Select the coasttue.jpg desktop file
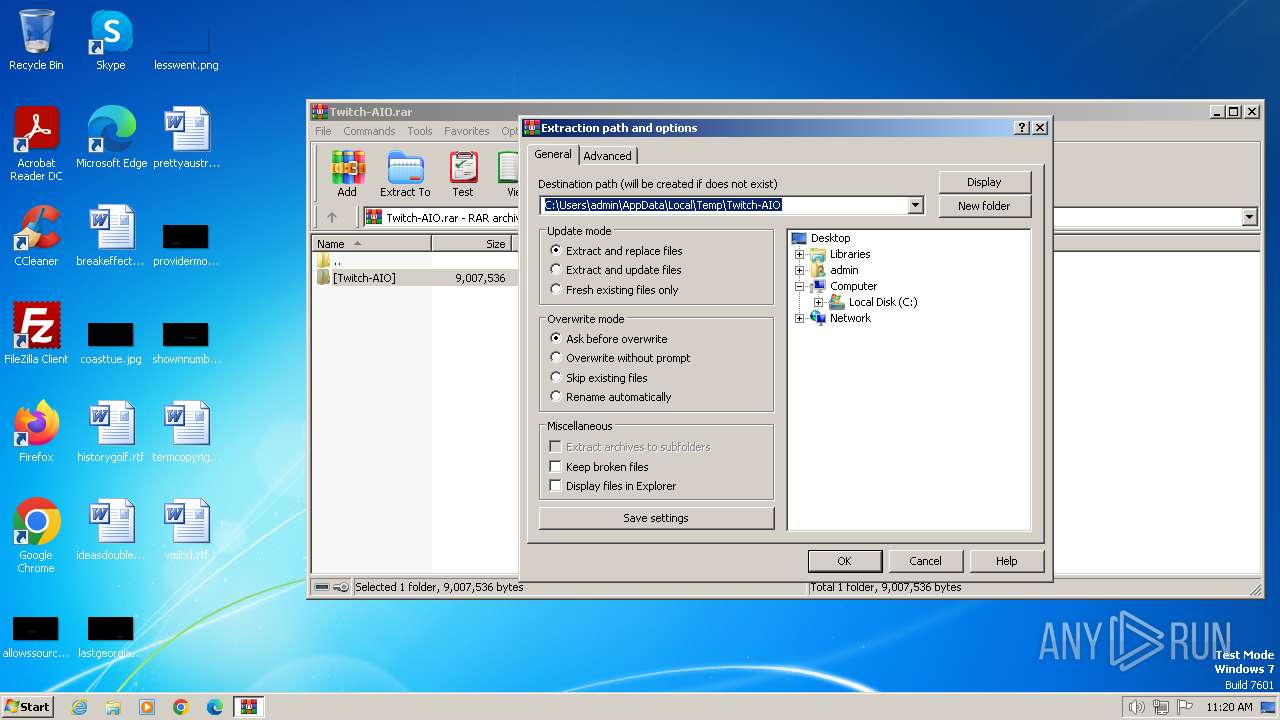 111,342
